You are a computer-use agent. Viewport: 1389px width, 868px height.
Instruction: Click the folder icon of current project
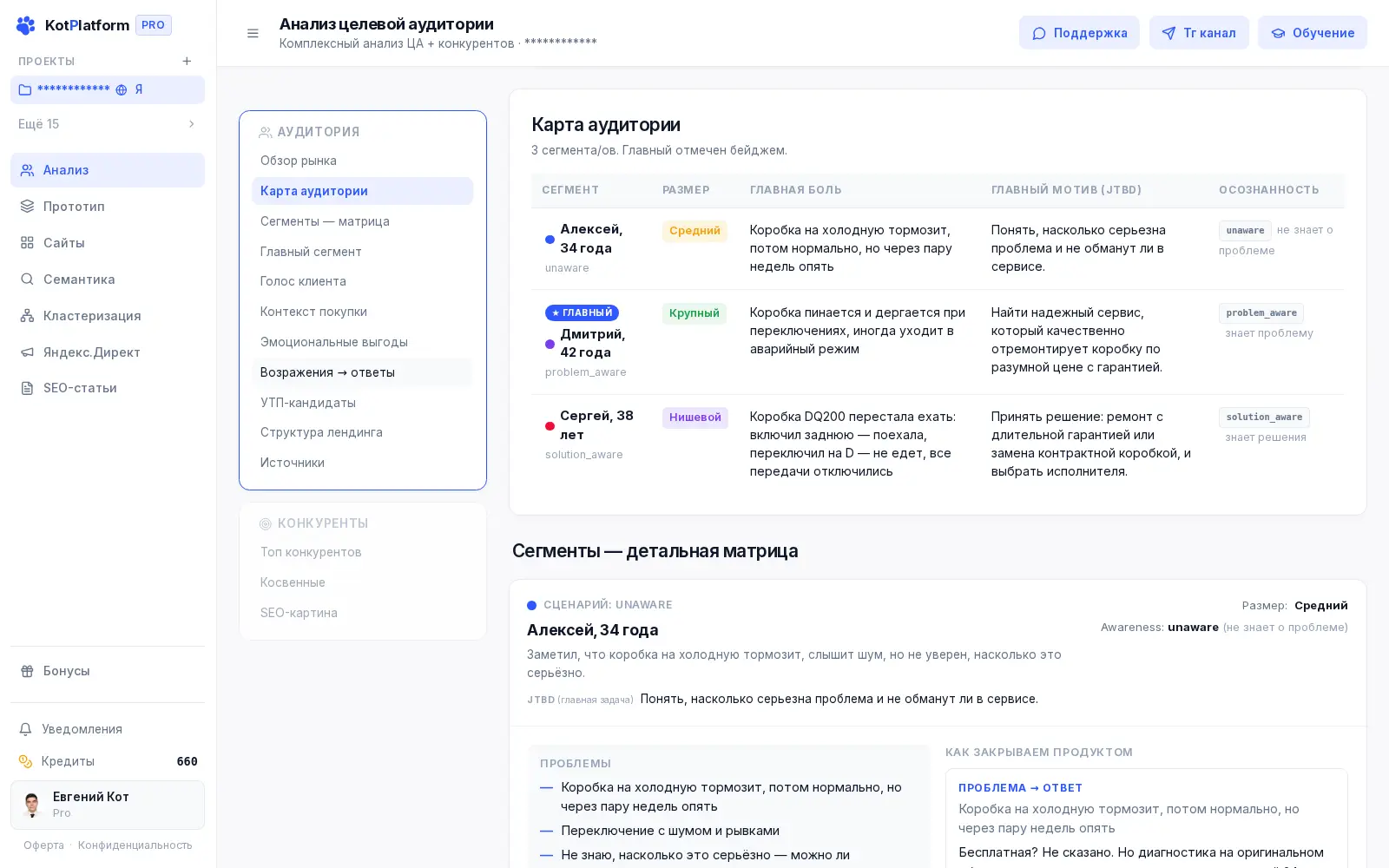pos(25,89)
